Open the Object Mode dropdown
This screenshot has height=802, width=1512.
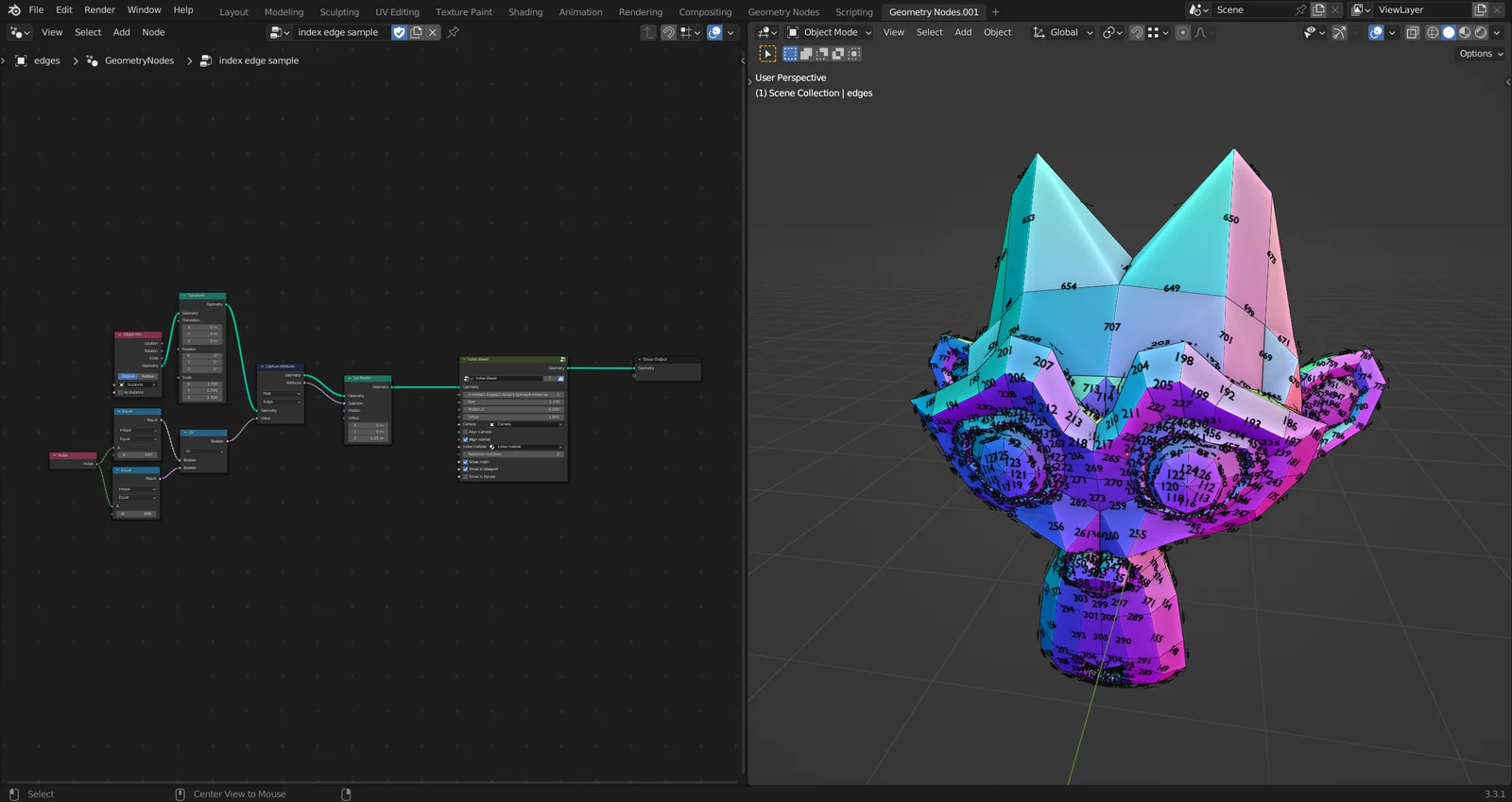(830, 32)
